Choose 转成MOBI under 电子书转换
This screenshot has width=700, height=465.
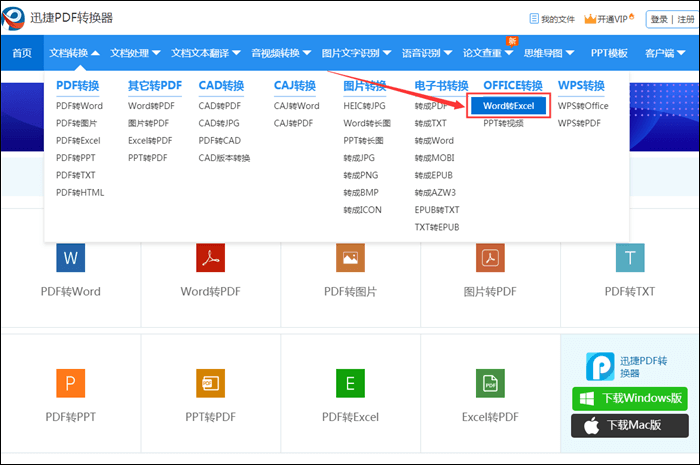434,158
